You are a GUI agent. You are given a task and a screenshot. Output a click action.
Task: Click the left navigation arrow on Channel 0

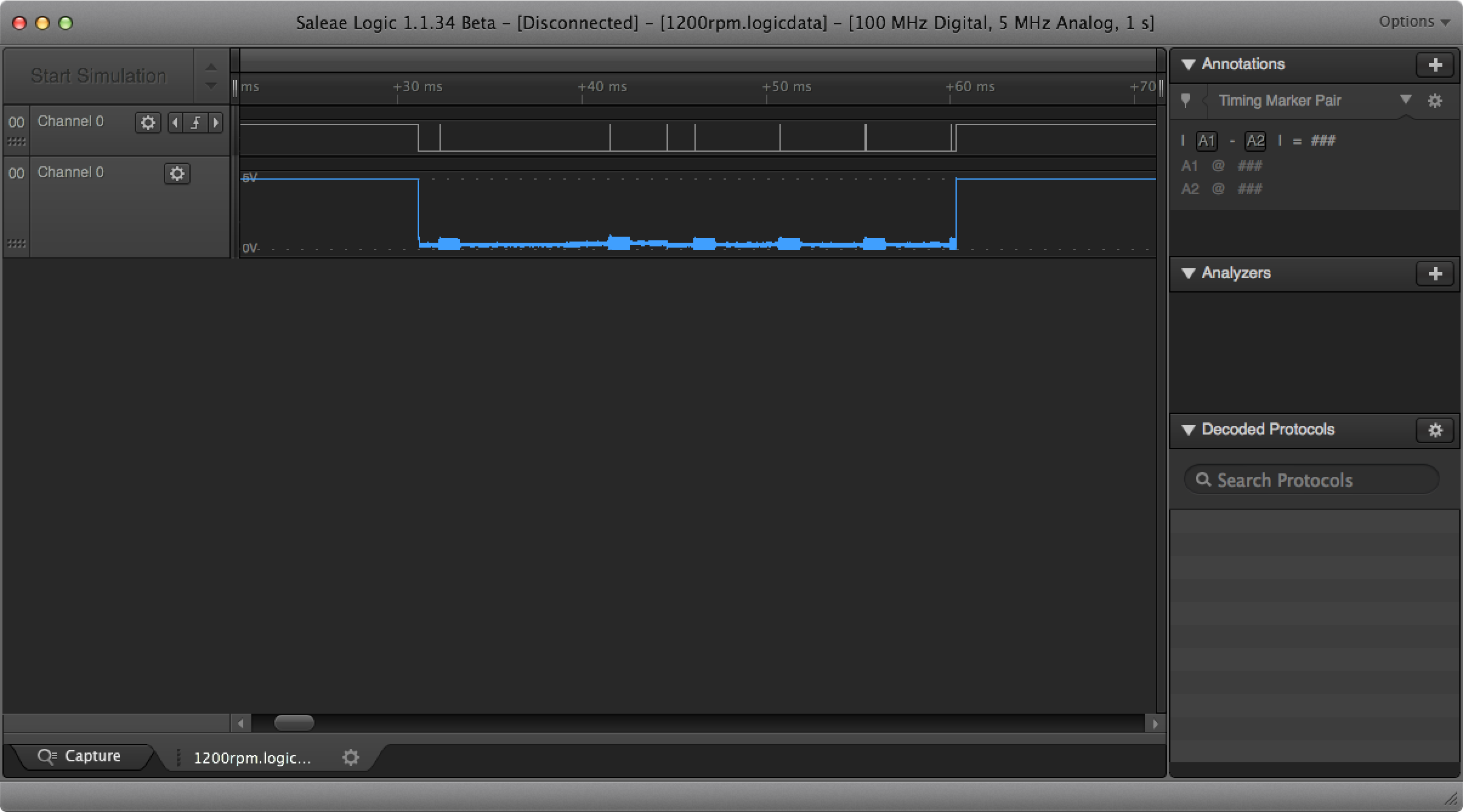pyautogui.click(x=177, y=121)
